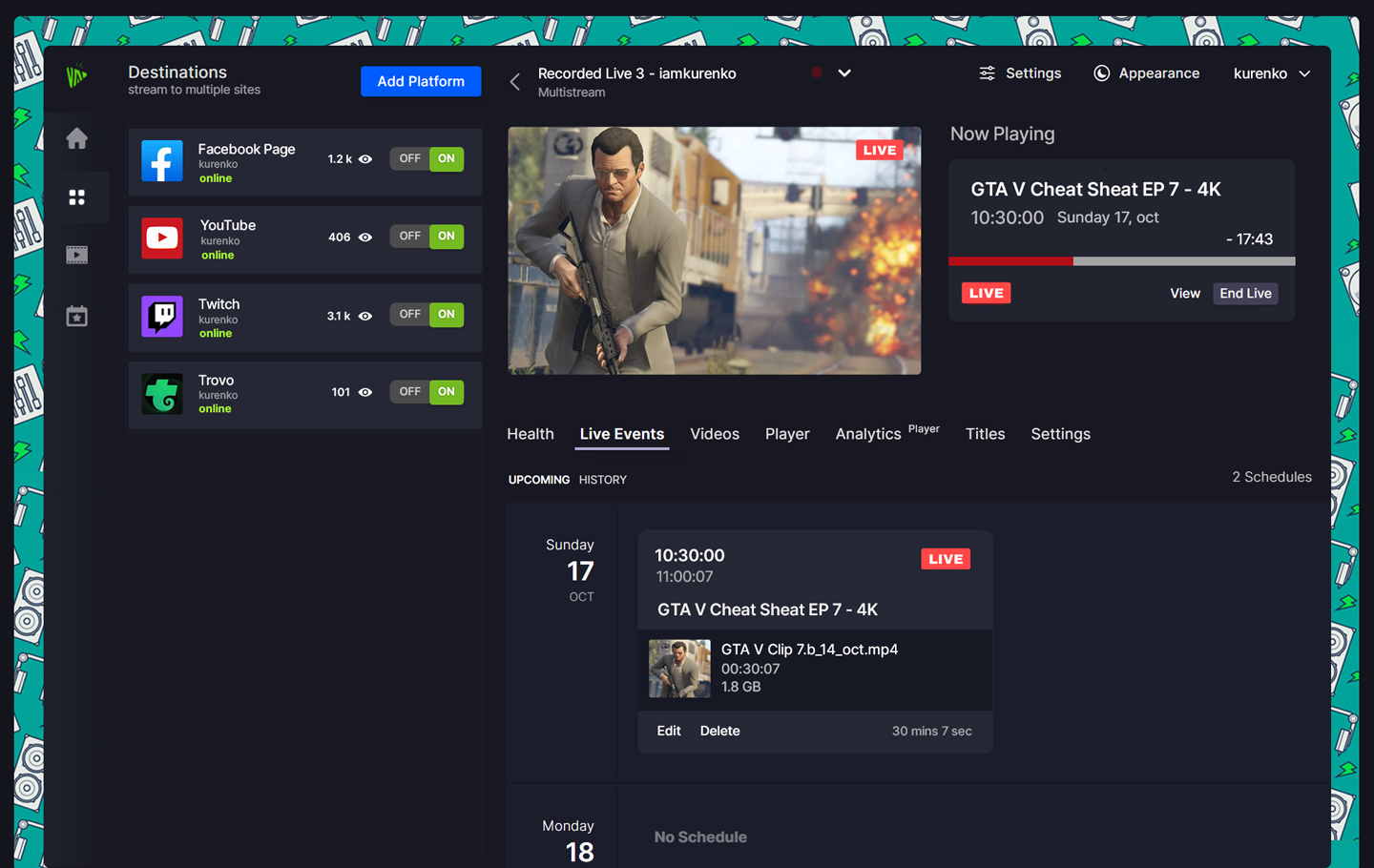The height and width of the screenshot is (868, 1374).
Task: Click the Monday 18 date
Action: click(x=569, y=842)
